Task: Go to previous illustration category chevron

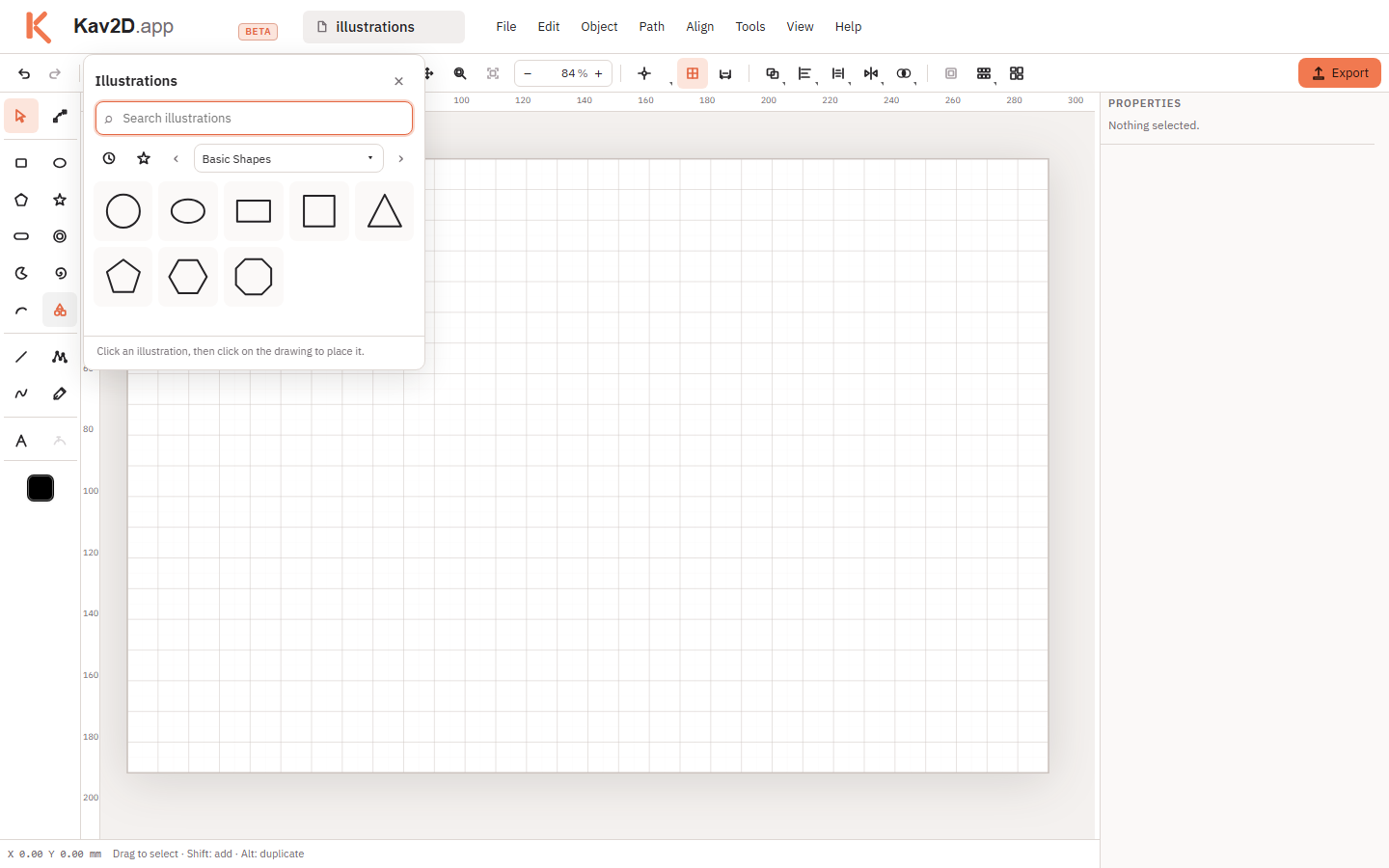Action: tap(176, 158)
